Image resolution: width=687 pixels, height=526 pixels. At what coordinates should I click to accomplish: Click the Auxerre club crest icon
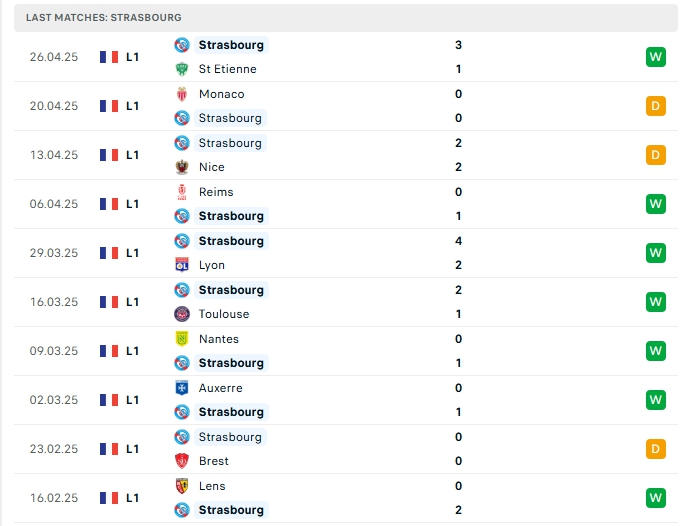tap(182, 388)
